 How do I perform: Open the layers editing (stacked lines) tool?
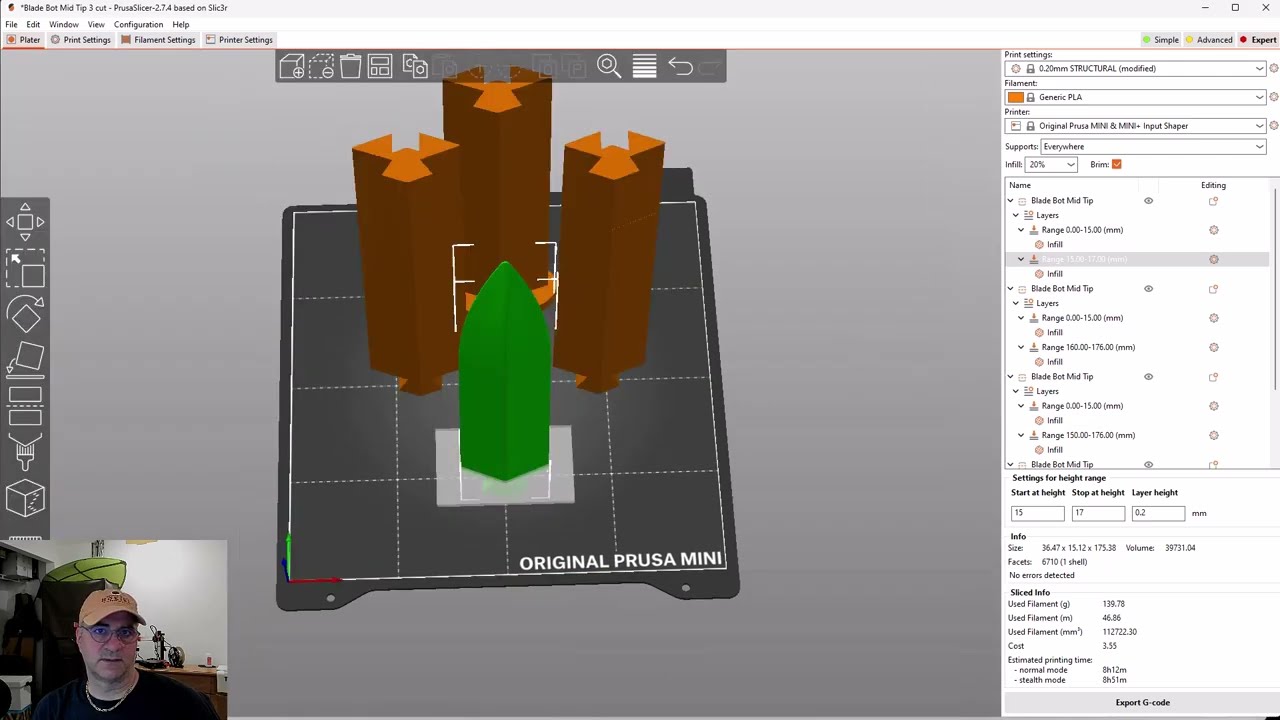644,67
